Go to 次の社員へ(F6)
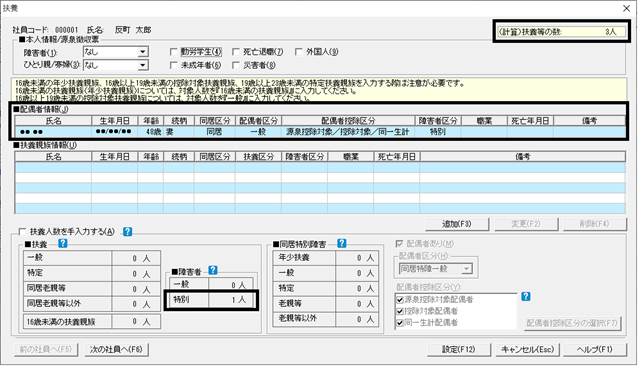 click(x=116, y=349)
